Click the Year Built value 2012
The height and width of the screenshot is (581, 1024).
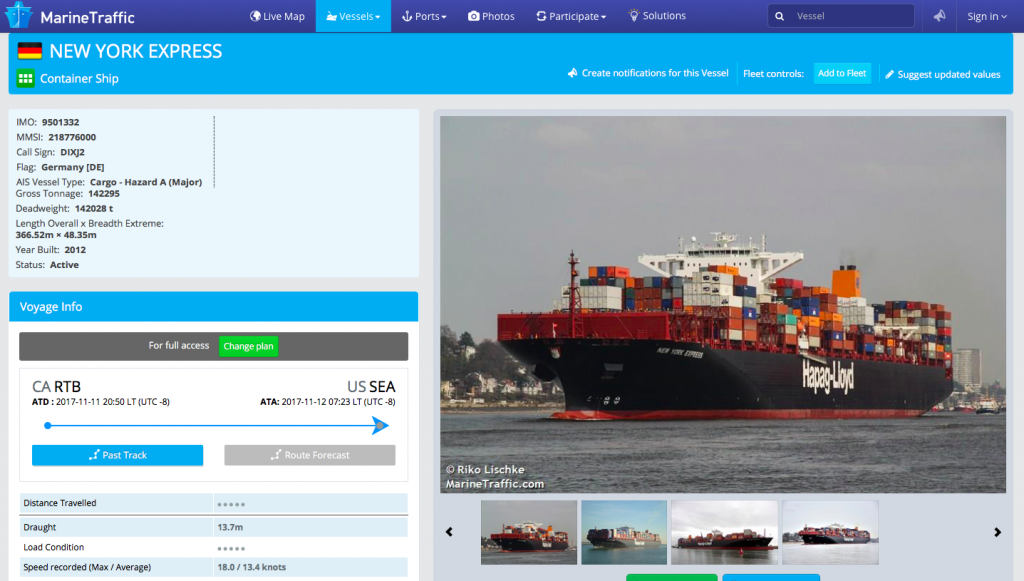point(75,249)
